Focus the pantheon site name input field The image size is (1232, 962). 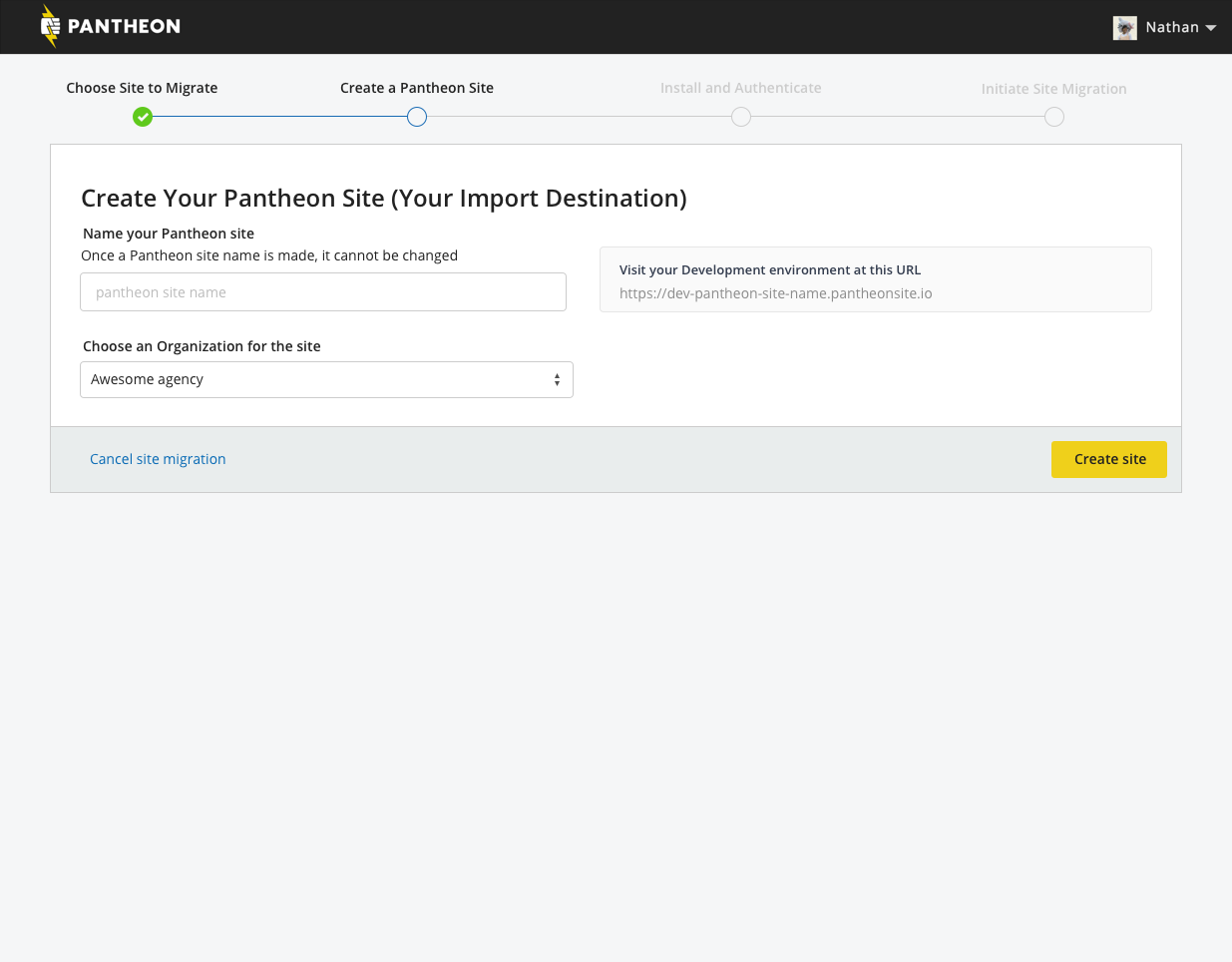coord(323,291)
